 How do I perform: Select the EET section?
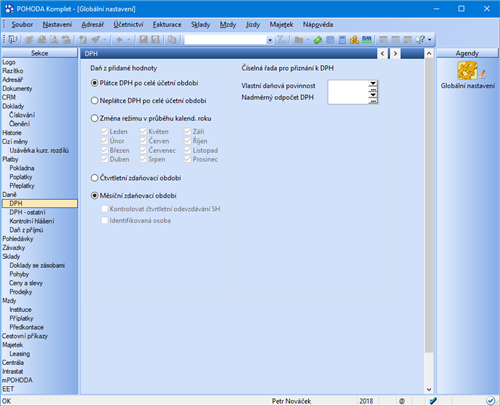point(8,389)
